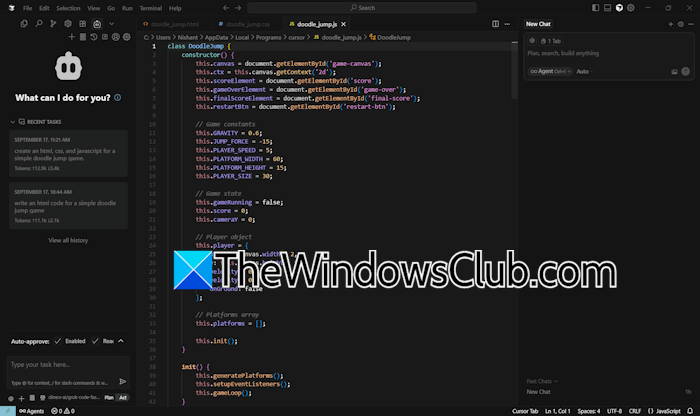
Task: Submit chat message with round arrow button
Action: 686,71
